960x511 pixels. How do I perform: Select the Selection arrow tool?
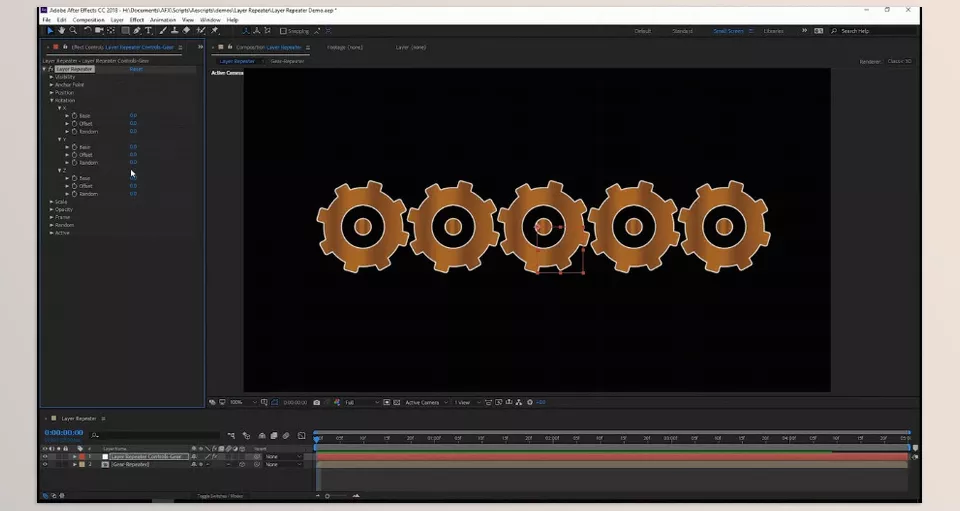50,31
